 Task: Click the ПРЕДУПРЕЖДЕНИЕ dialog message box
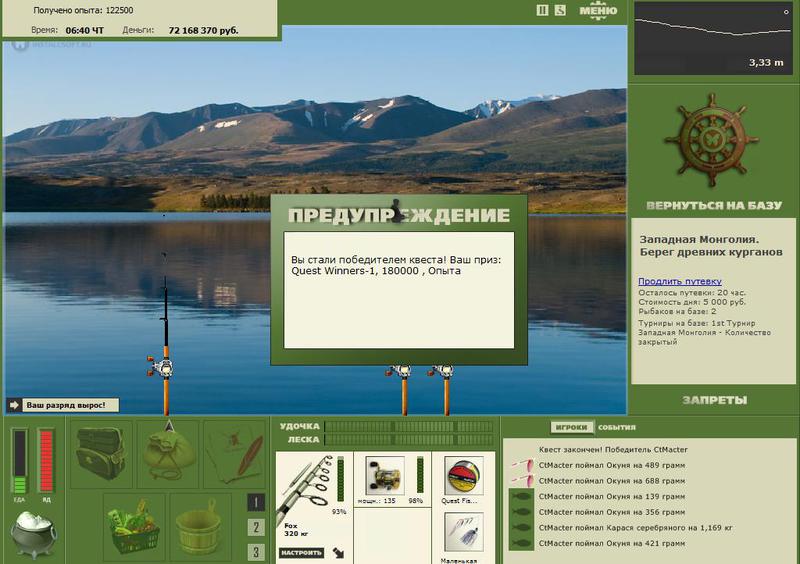point(399,290)
